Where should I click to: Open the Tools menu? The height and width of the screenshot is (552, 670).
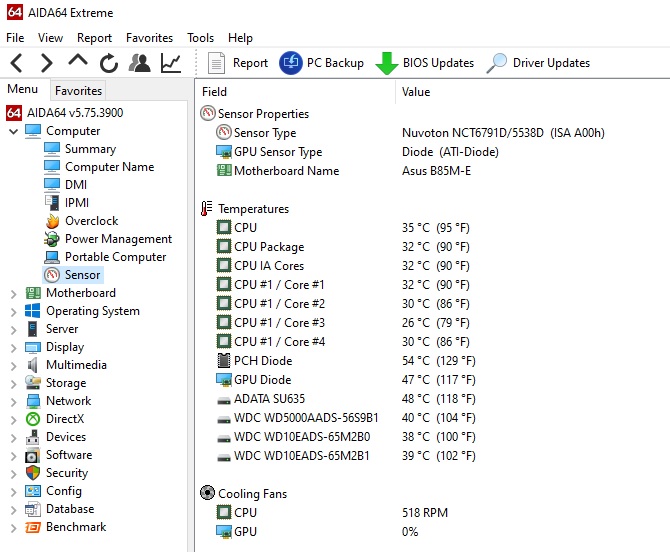click(200, 38)
